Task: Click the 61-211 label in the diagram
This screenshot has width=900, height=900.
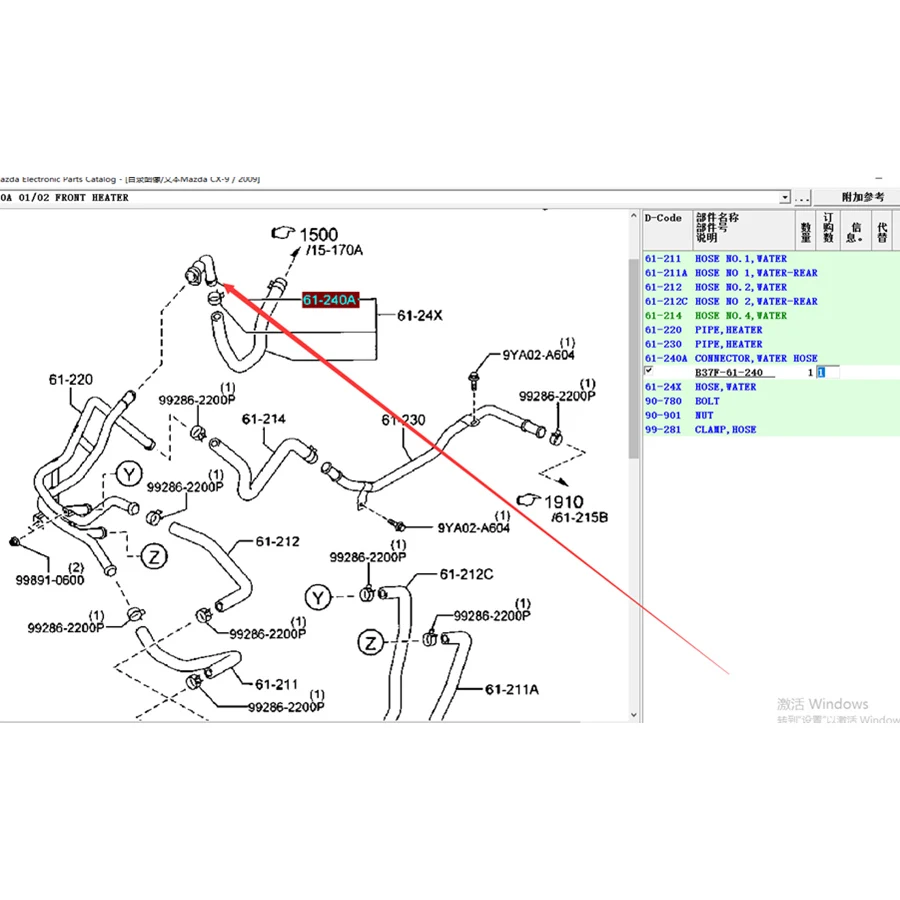Action: point(276,684)
